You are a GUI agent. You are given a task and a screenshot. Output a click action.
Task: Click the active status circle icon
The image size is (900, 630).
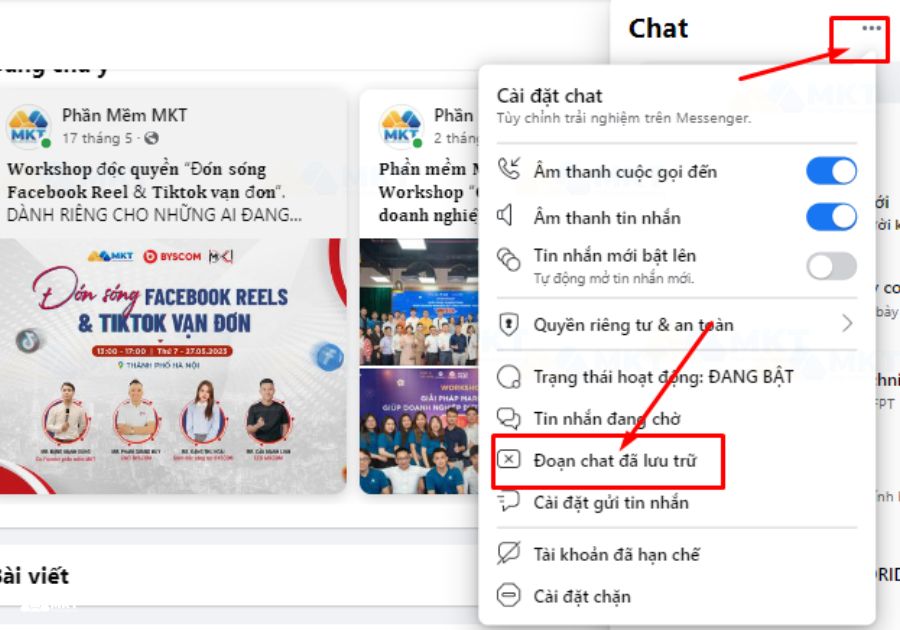coord(509,378)
